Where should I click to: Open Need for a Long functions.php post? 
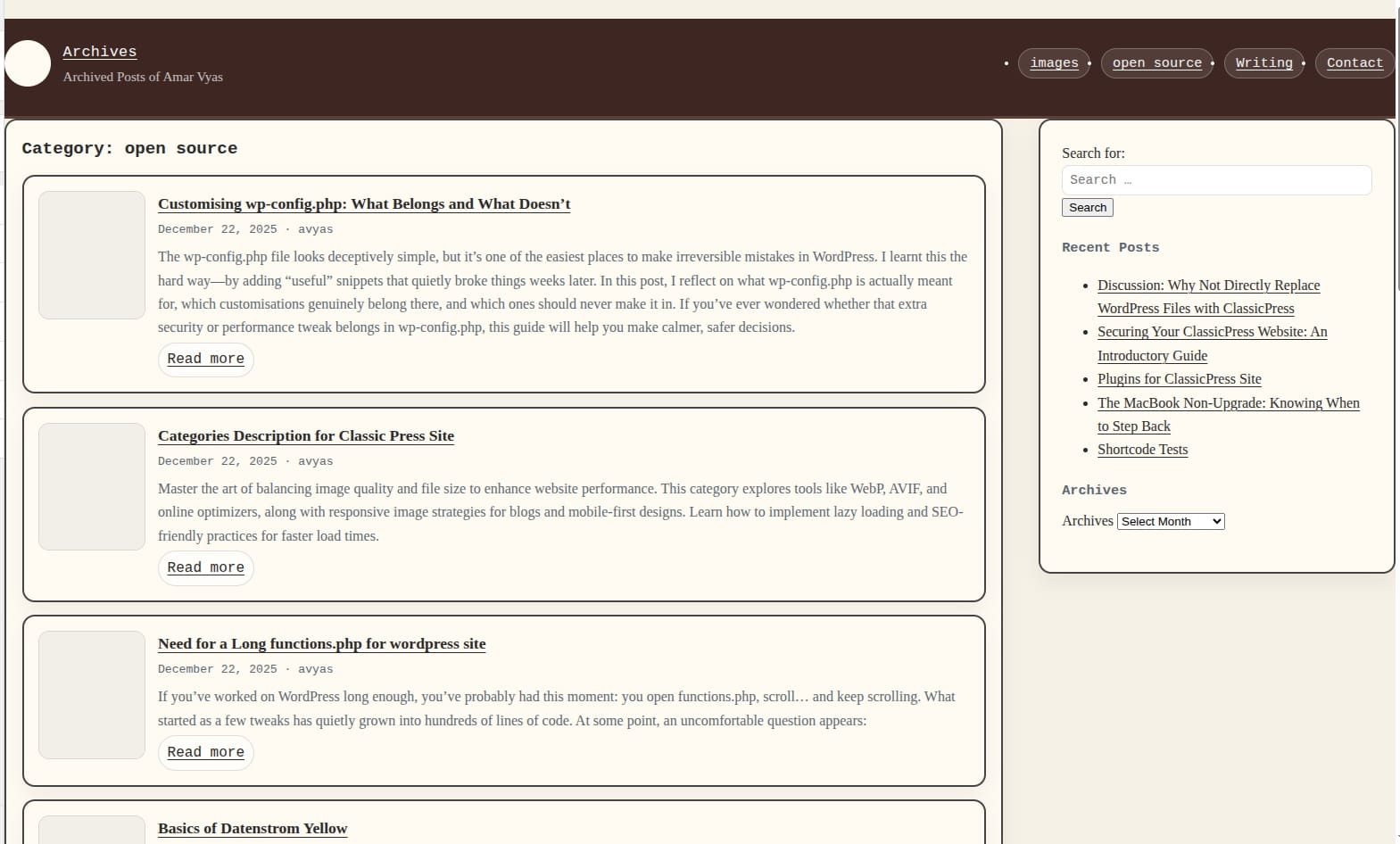[322, 644]
